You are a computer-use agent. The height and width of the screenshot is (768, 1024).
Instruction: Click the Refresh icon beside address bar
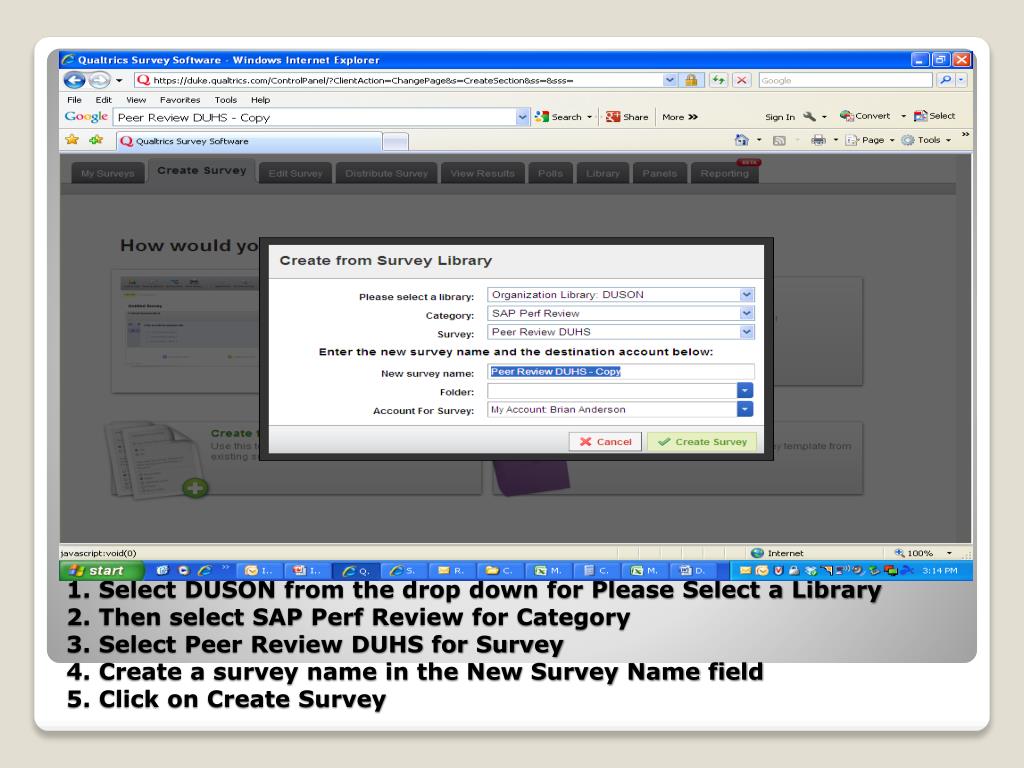coord(718,80)
